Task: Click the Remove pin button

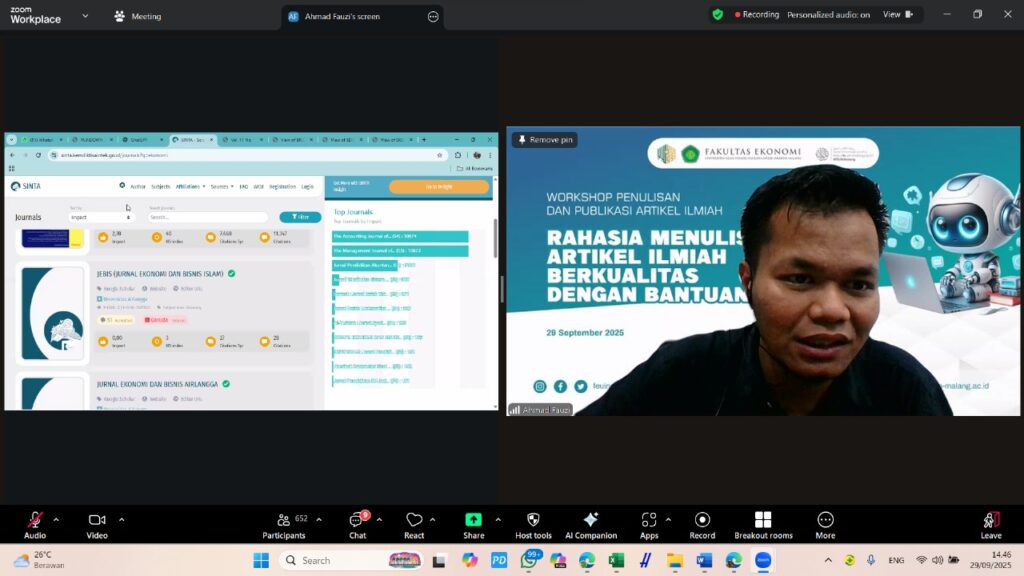Action: (545, 140)
